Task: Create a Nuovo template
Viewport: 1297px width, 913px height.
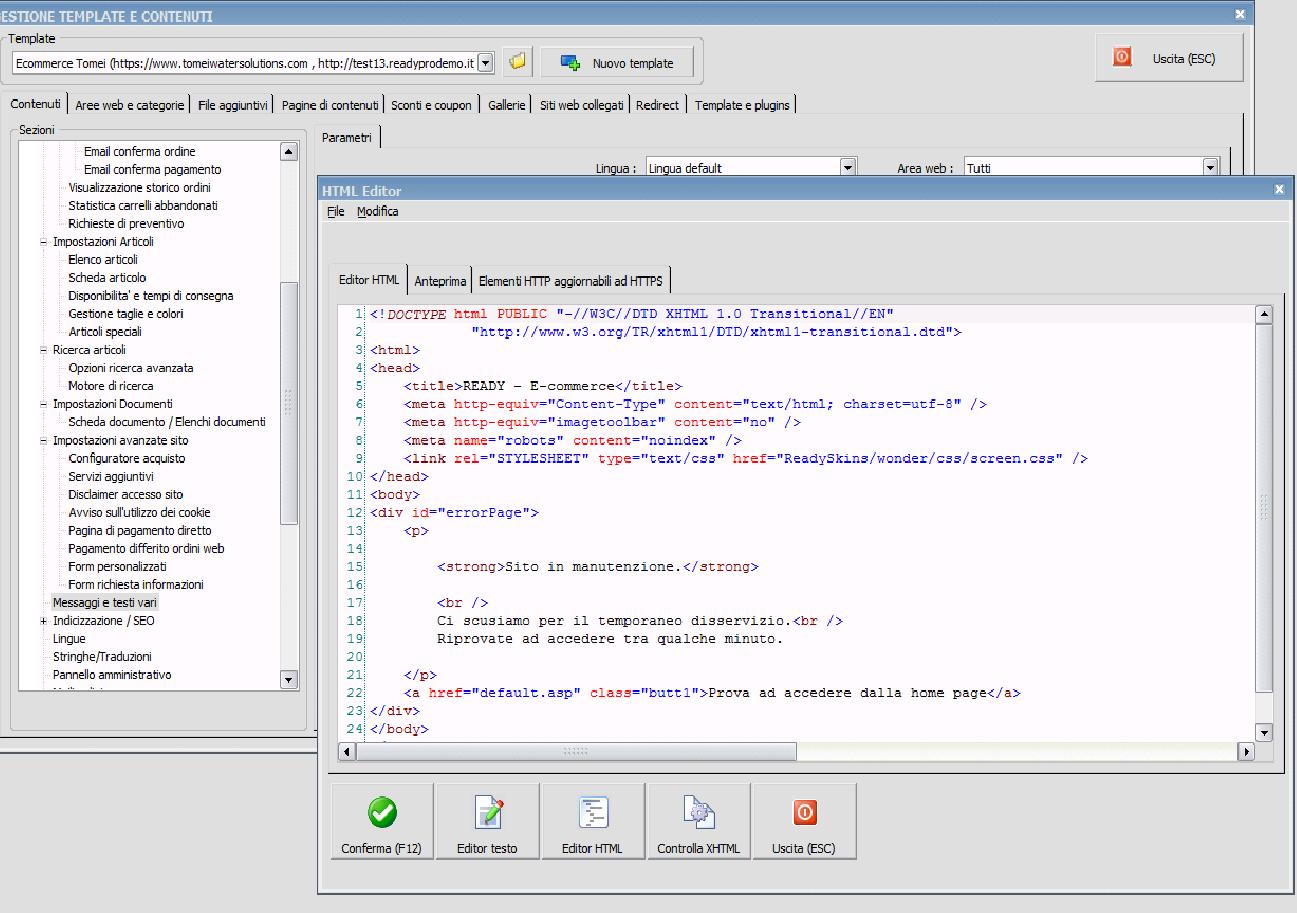Action: click(x=616, y=63)
